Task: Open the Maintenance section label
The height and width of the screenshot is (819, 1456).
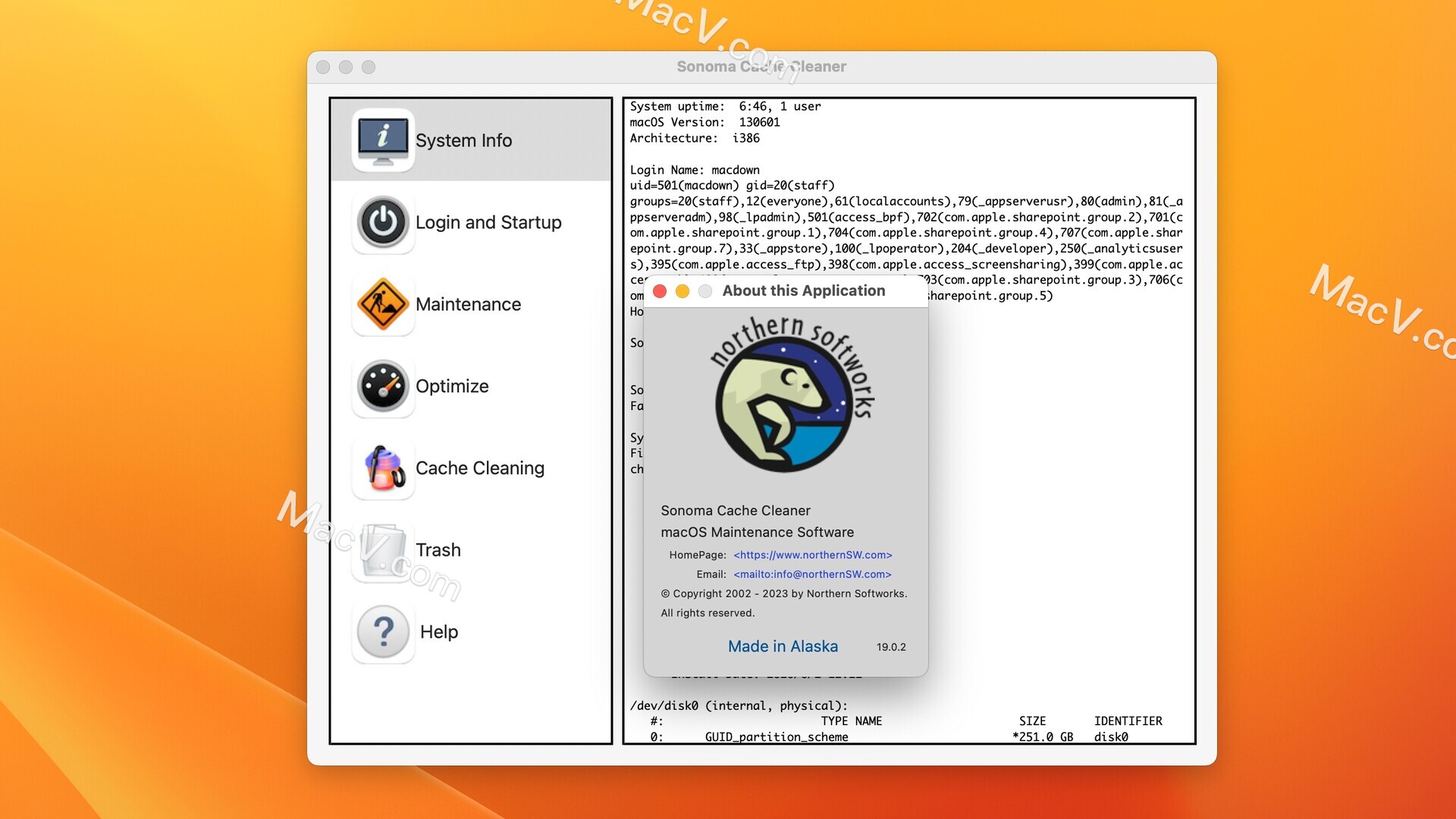Action: click(468, 304)
